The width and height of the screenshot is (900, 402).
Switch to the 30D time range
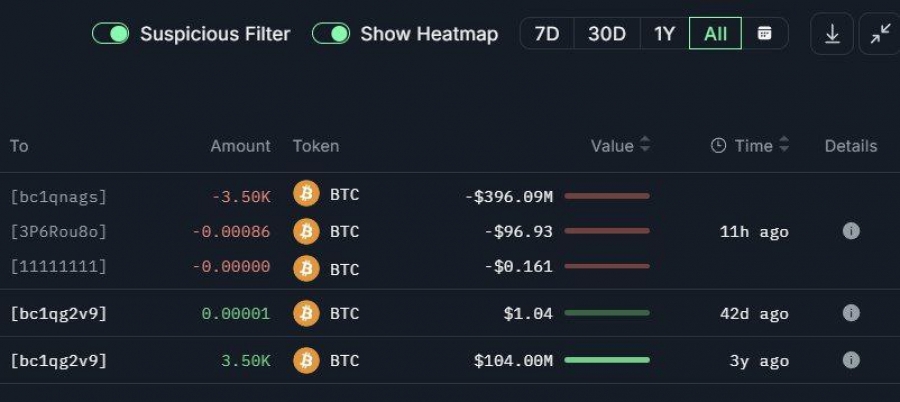coord(607,34)
